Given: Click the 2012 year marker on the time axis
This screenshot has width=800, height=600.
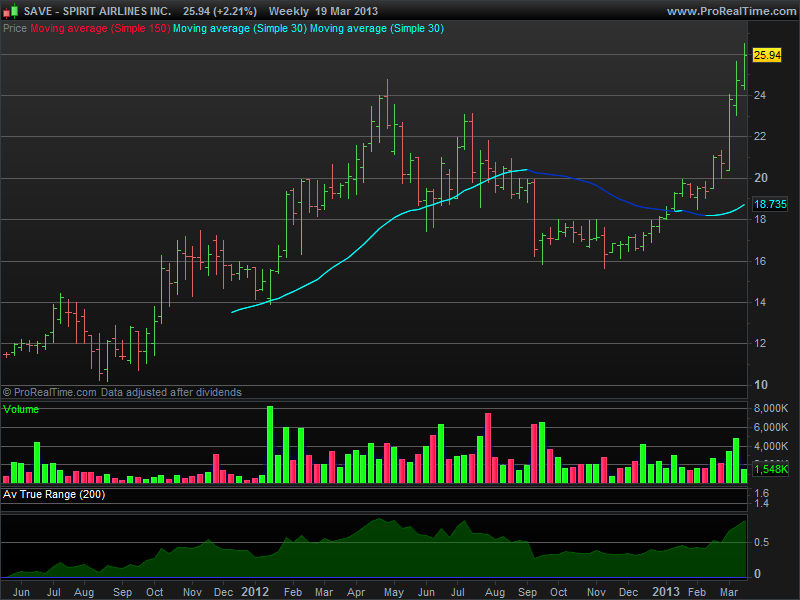Looking at the screenshot, I should coord(255,592).
